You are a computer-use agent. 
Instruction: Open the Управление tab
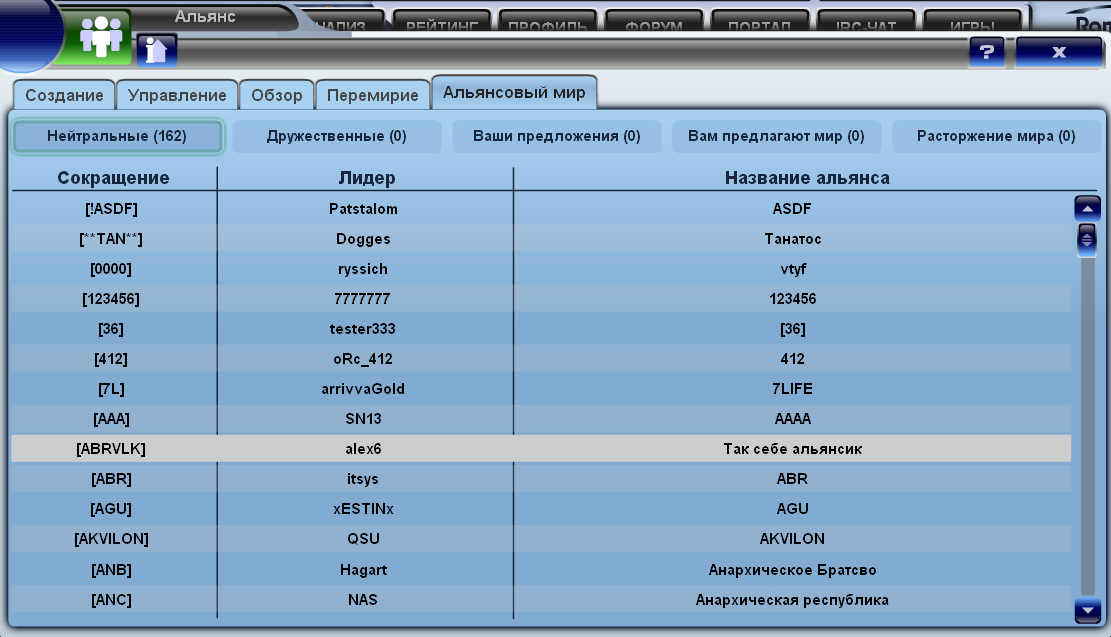[x=177, y=96]
